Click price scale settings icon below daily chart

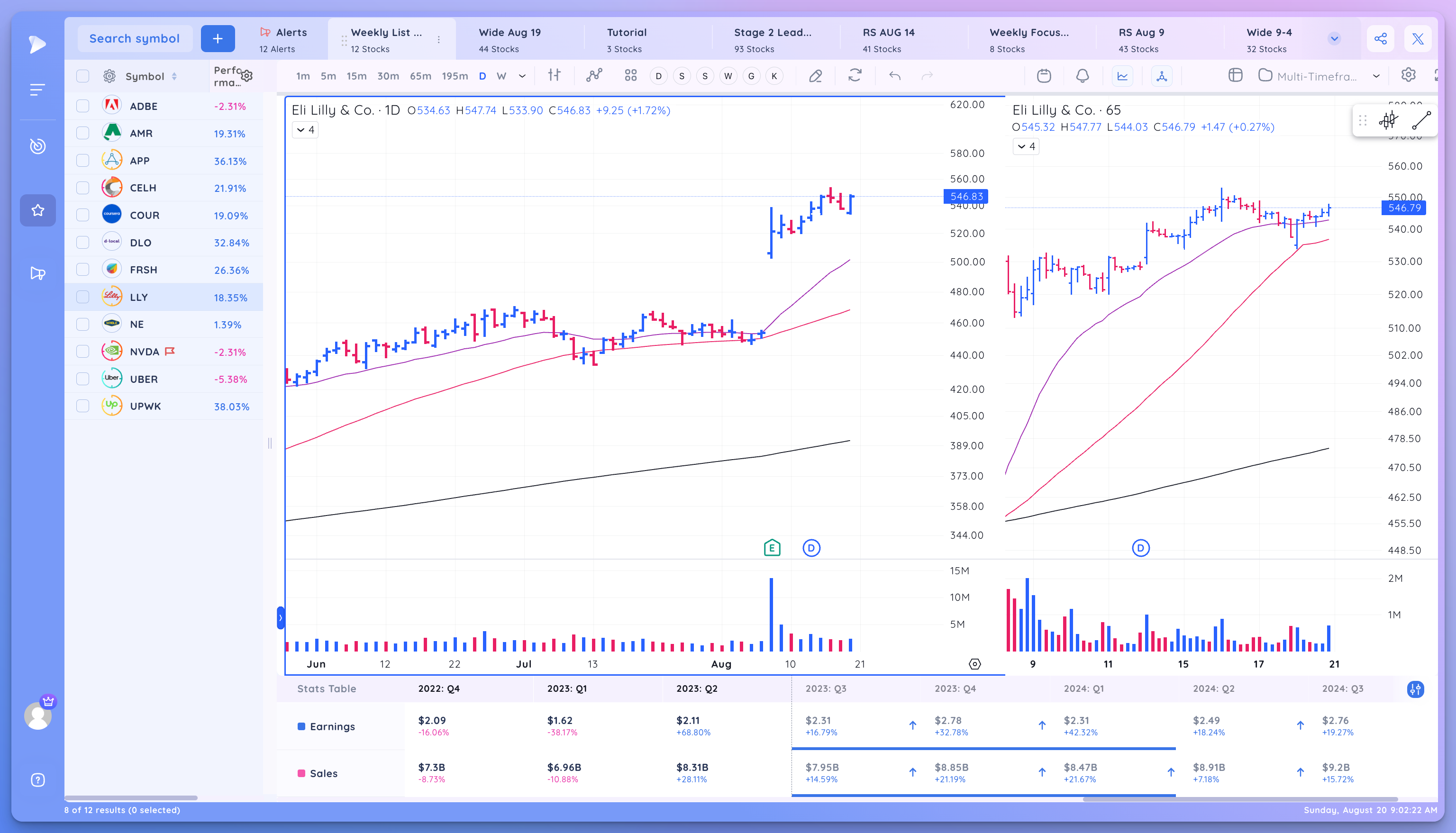click(x=975, y=664)
